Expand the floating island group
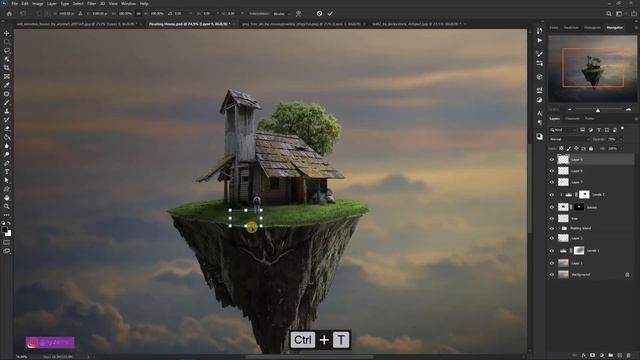The image size is (640, 360). pyautogui.click(x=559, y=228)
